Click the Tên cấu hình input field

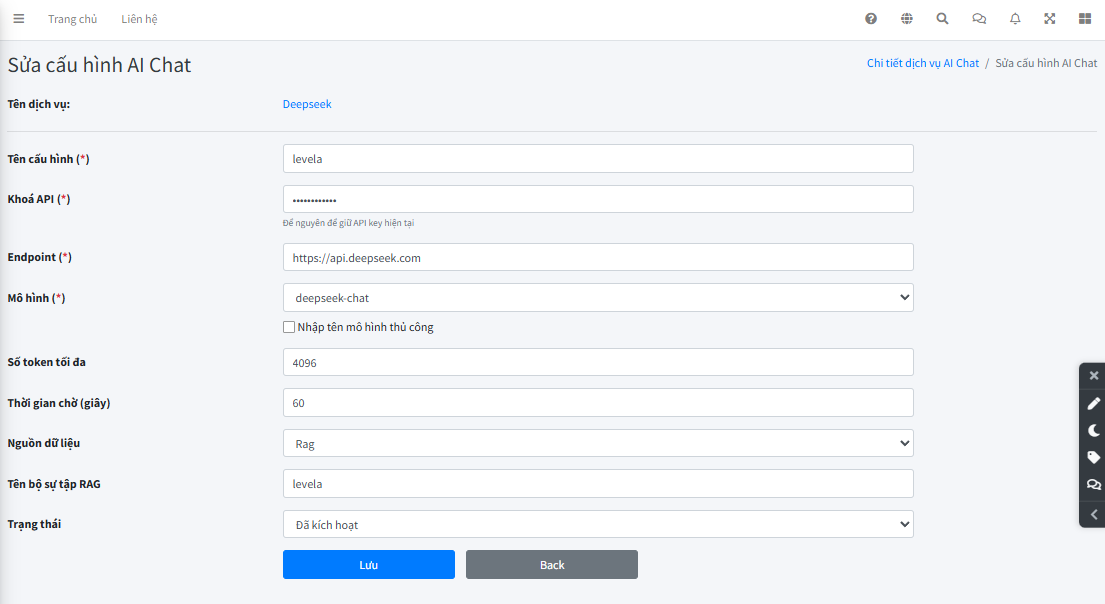(598, 159)
